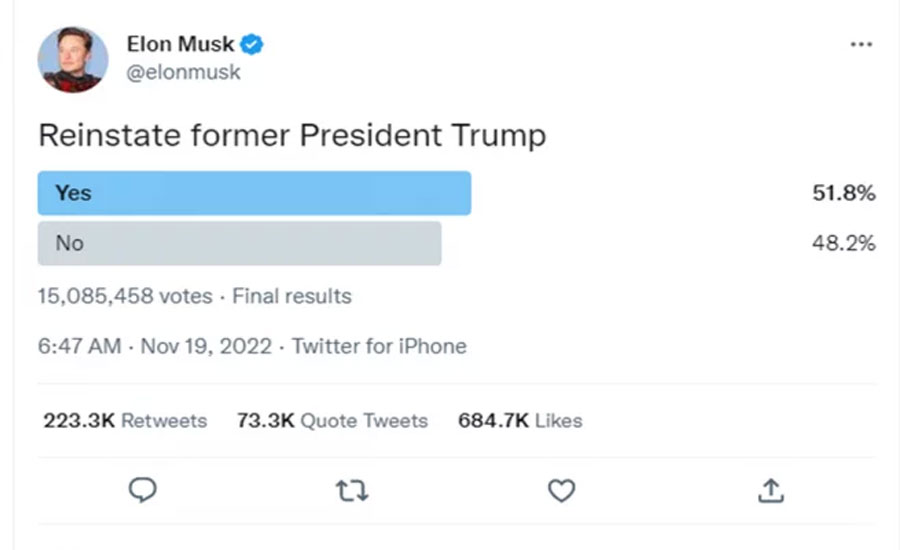This screenshot has width=900, height=550.
Task: View the 73.3K Quote Tweets list
Action: pos(332,420)
